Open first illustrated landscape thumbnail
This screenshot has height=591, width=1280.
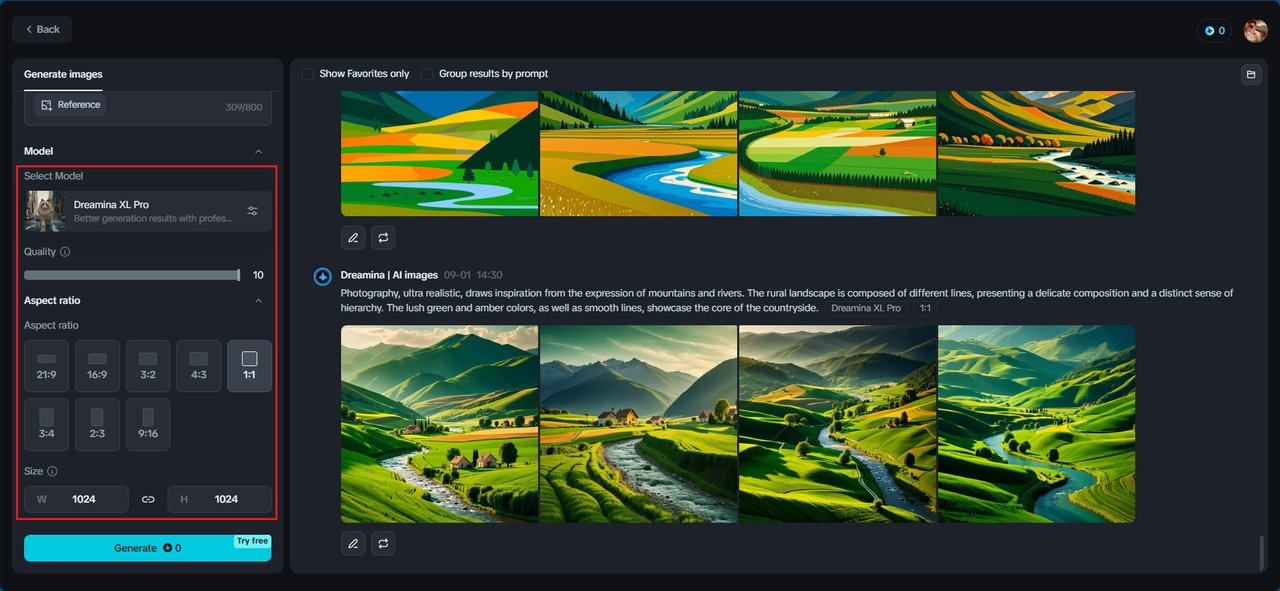440,153
